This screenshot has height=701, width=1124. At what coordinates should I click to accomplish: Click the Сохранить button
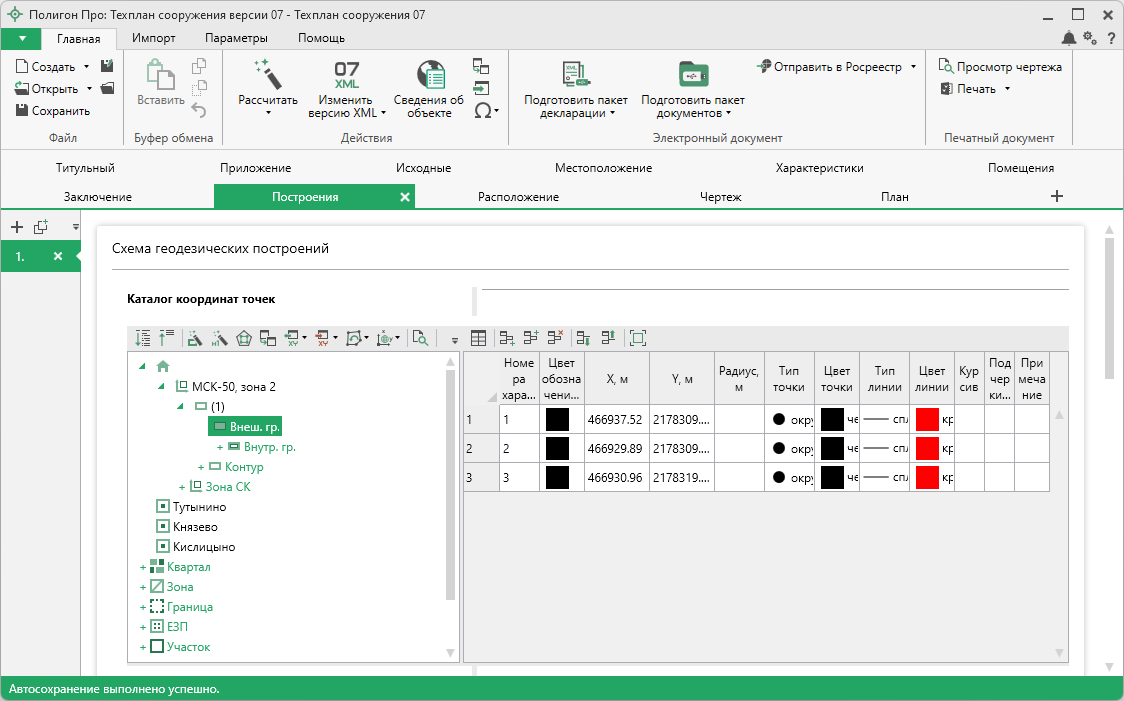pyautogui.click(x=52, y=111)
